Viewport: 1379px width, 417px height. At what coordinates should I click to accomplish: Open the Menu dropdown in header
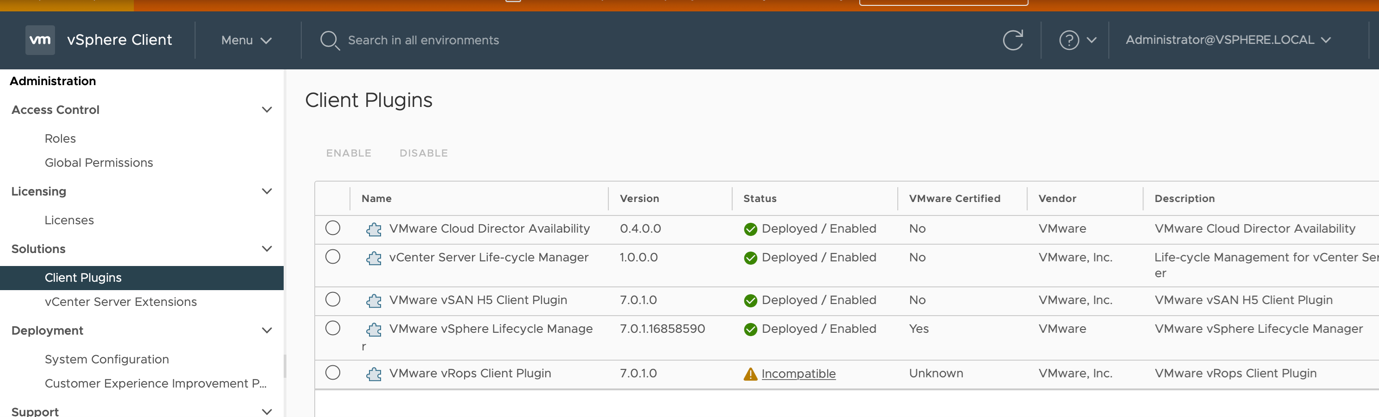coord(246,40)
